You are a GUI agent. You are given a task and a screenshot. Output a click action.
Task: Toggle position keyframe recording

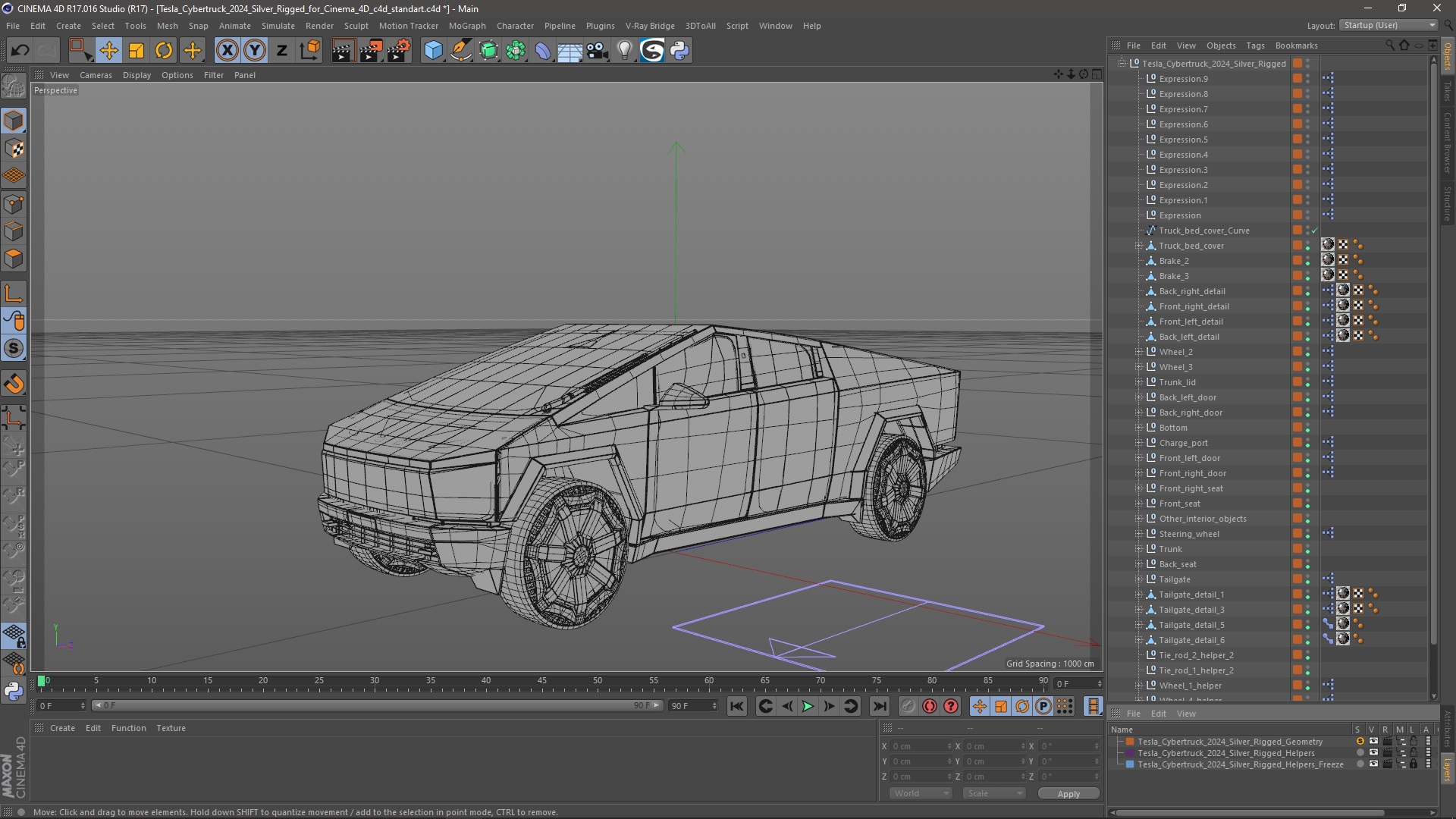coord(979,706)
